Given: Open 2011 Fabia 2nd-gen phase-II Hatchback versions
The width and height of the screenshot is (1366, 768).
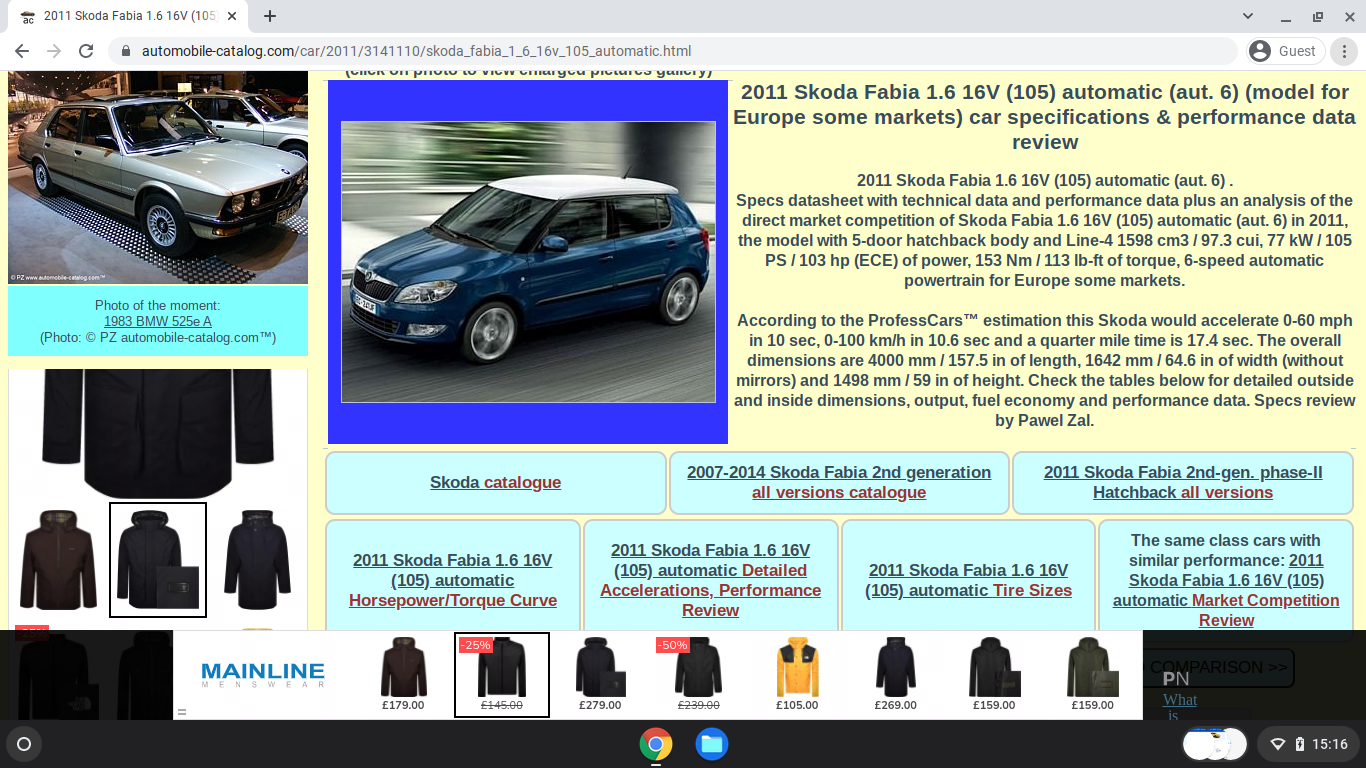Looking at the screenshot, I should click(x=1183, y=482).
